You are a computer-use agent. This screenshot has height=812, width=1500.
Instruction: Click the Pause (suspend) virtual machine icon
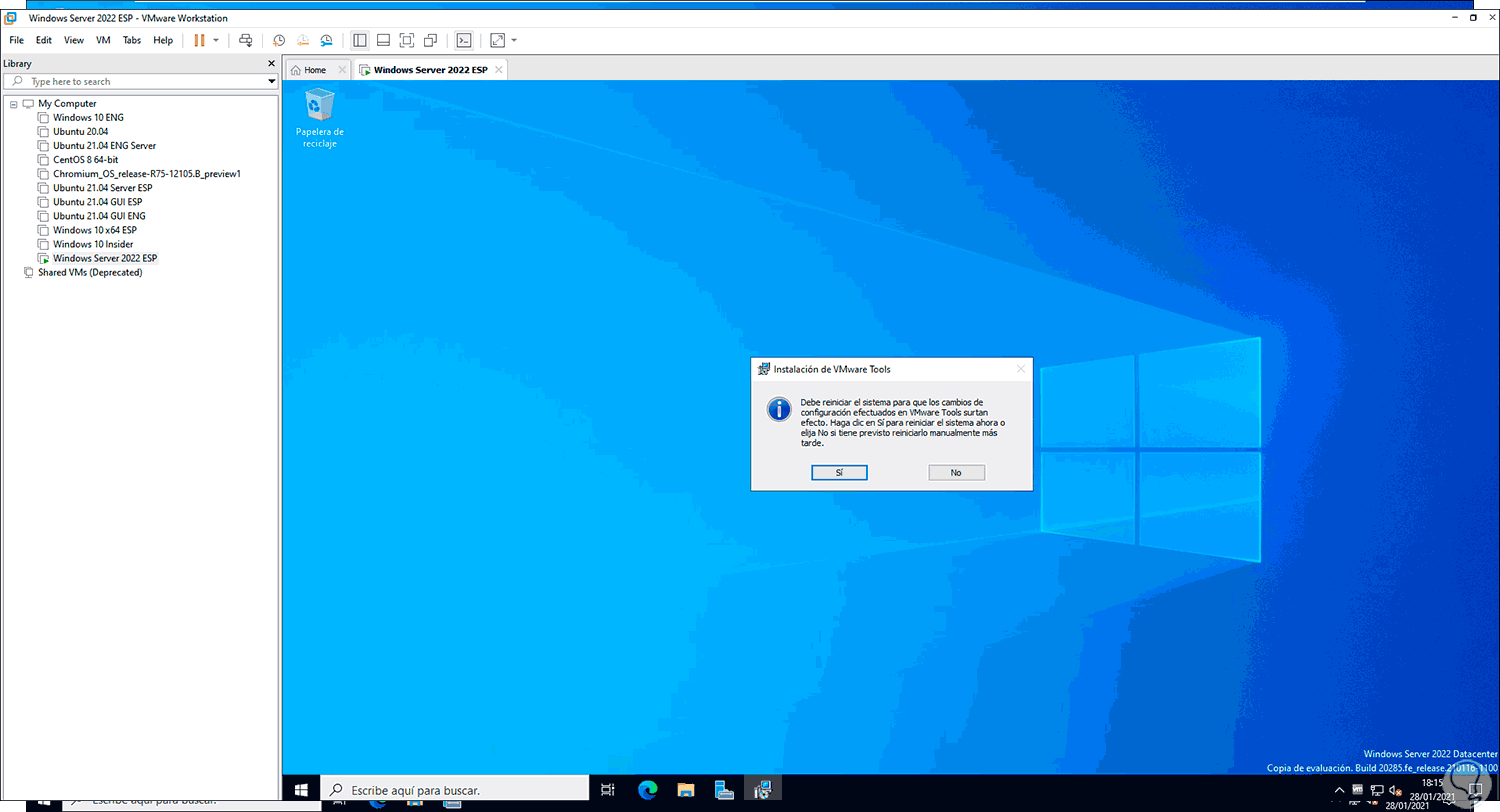199,40
